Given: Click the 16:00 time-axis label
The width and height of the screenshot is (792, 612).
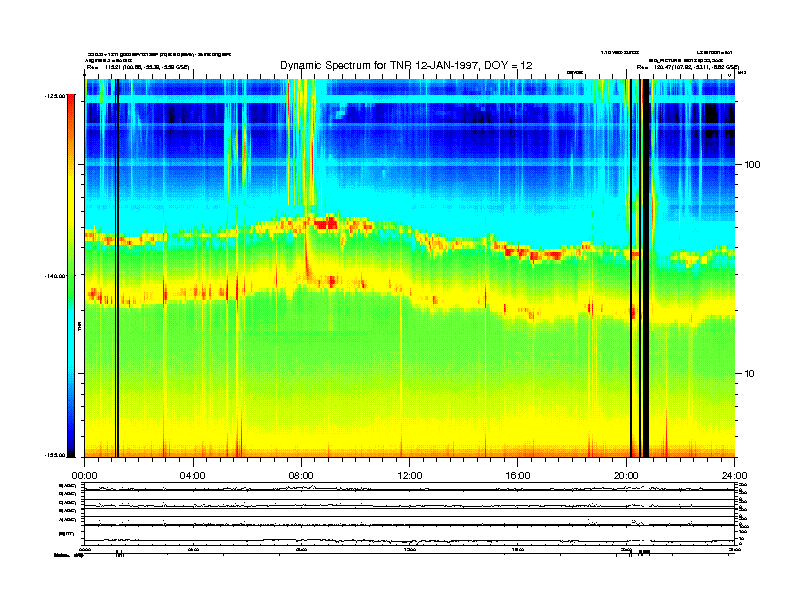Looking at the screenshot, I should point(518,476).
